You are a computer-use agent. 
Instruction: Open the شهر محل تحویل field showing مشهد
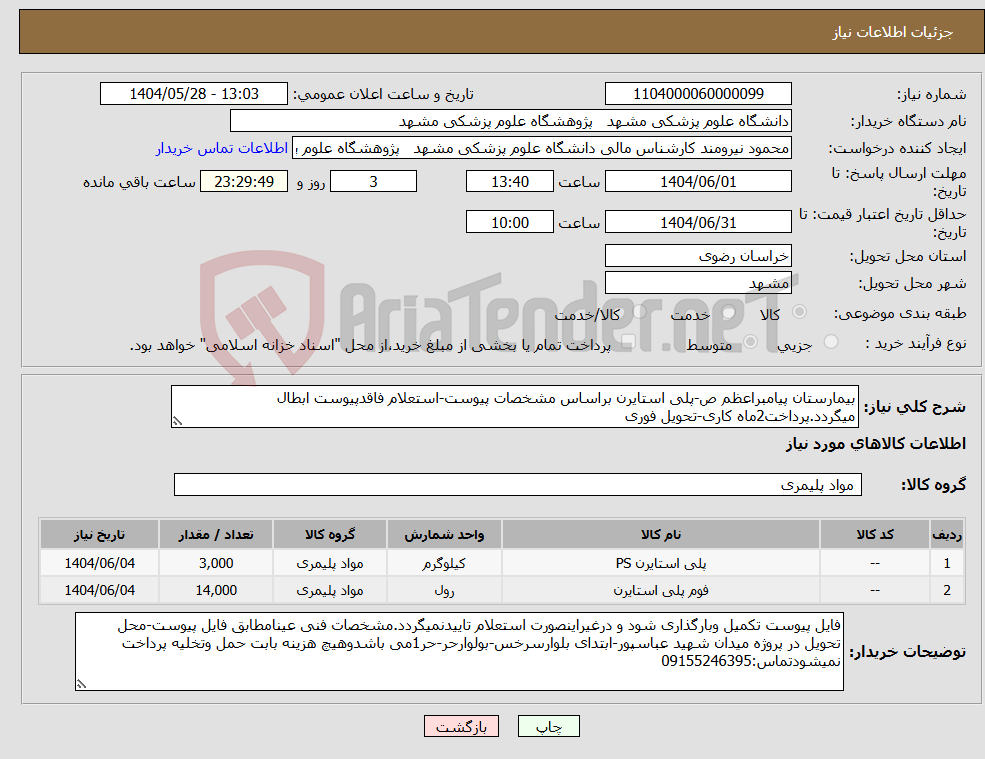[x=697, y=282]
